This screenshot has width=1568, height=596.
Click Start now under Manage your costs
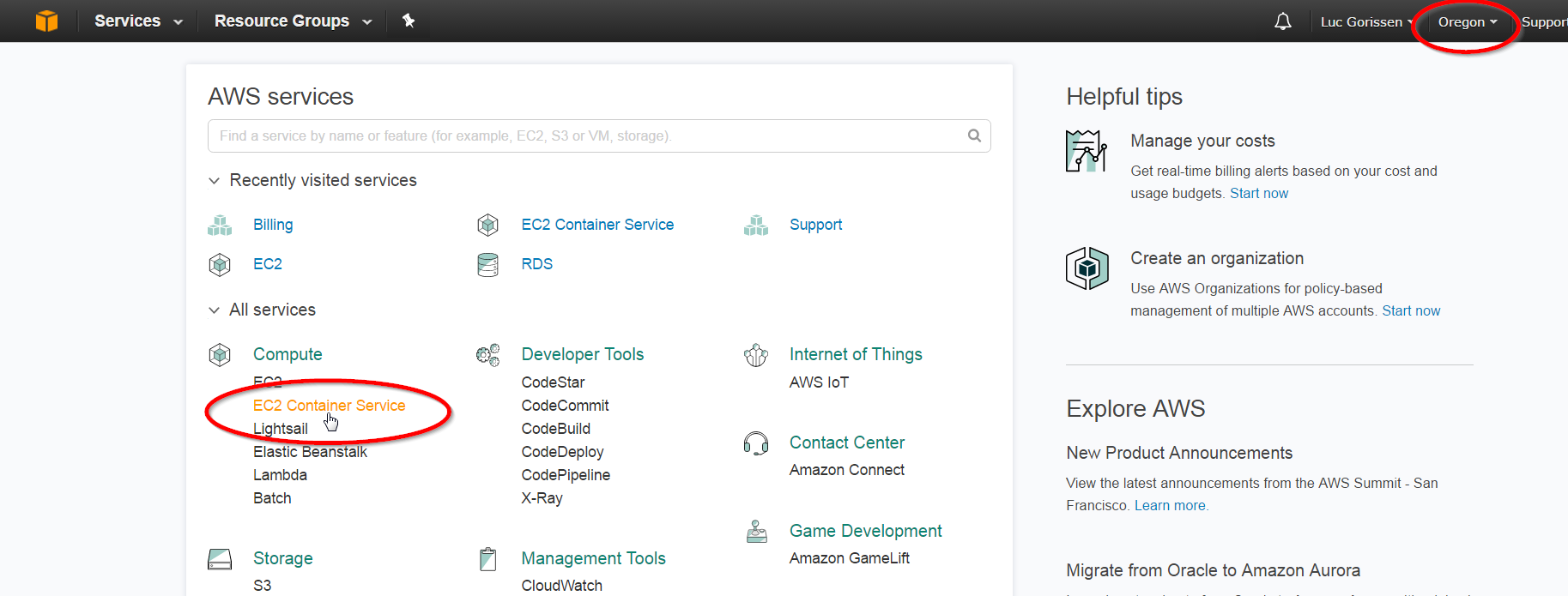tap(1258, 194)
